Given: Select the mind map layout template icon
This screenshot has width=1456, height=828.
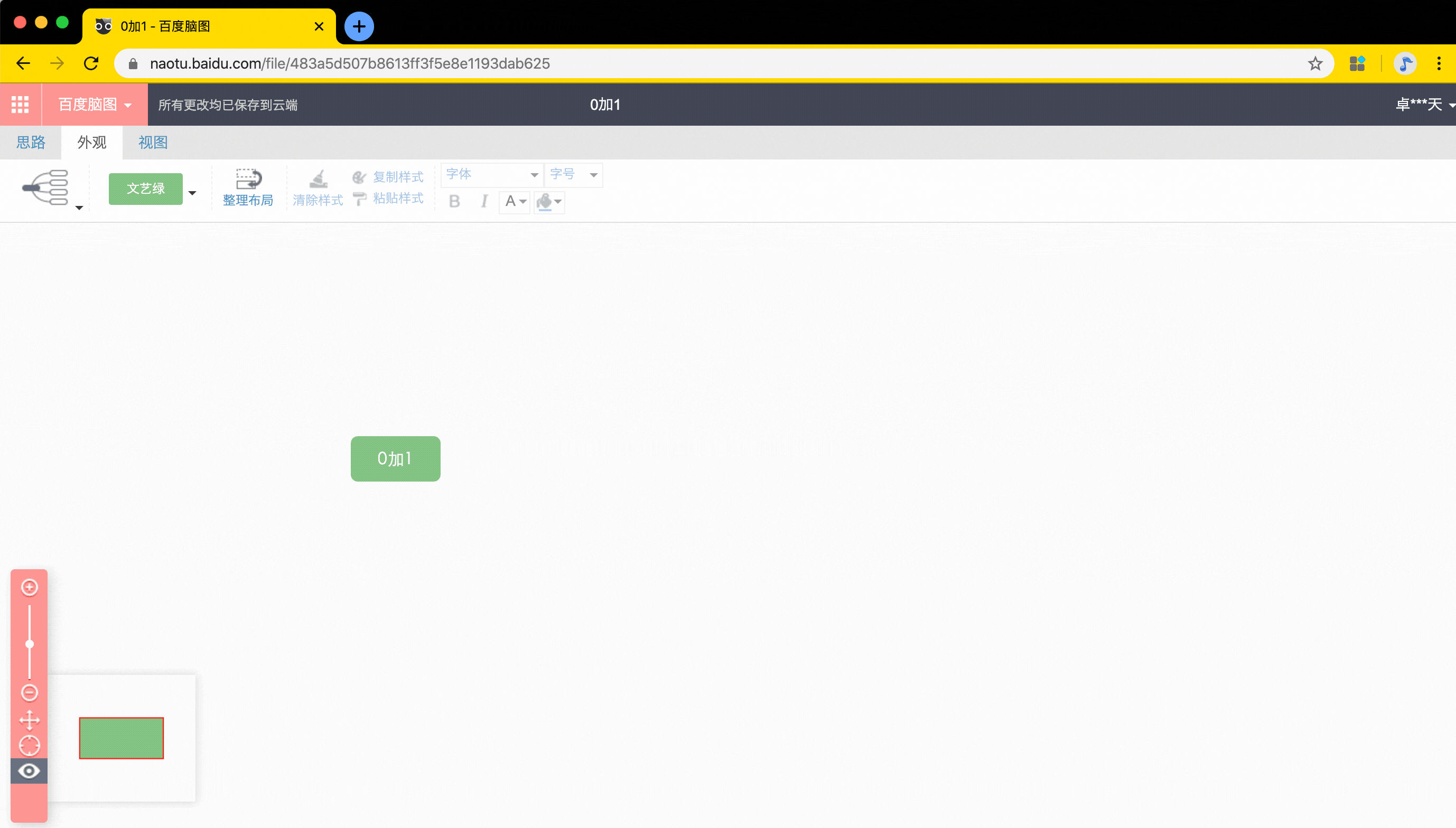Looking at the screenshot, I should coord(46,186).
